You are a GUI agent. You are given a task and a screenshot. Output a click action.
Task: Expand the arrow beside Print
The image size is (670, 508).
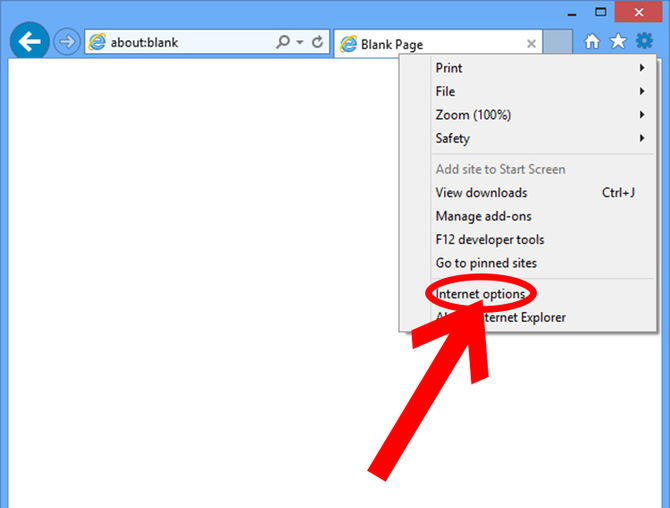[642, 68]
